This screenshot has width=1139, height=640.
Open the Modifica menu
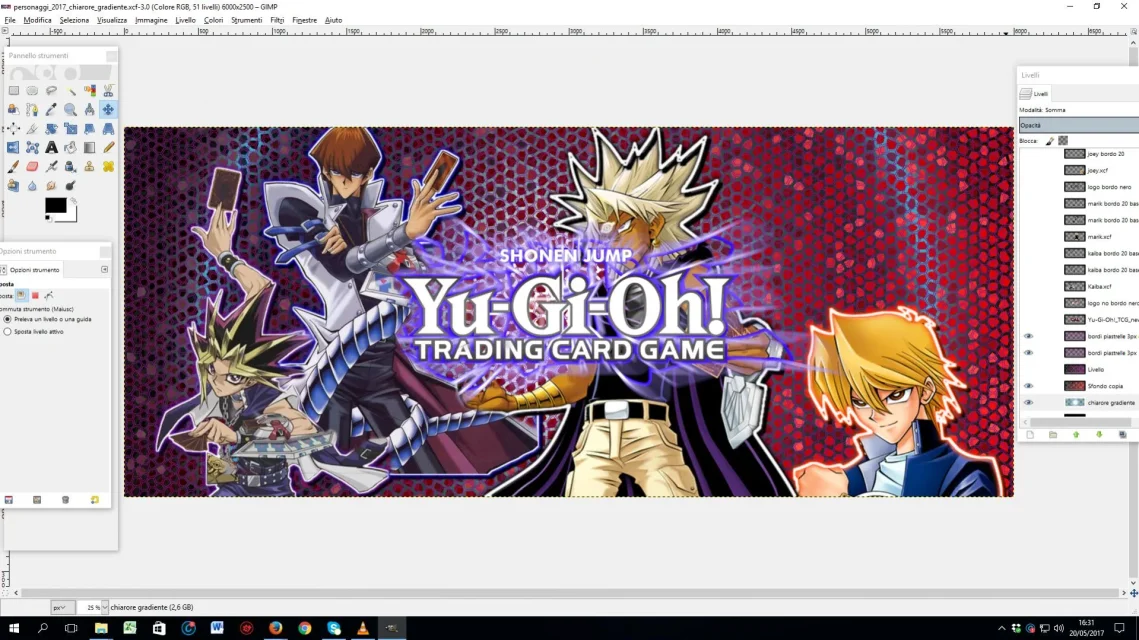point(38,20)
